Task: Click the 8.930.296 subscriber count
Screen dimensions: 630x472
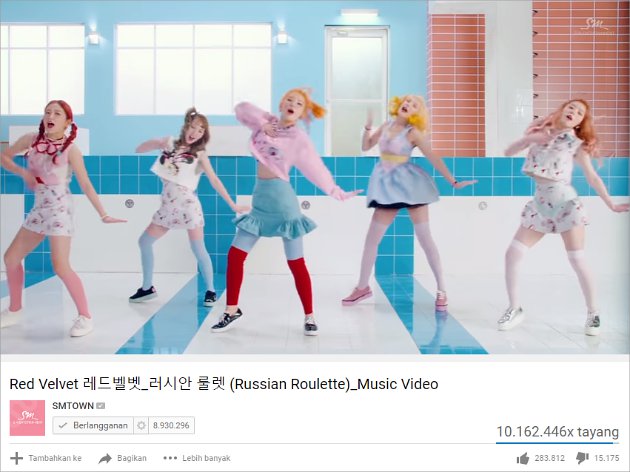Action: (172, 425)
